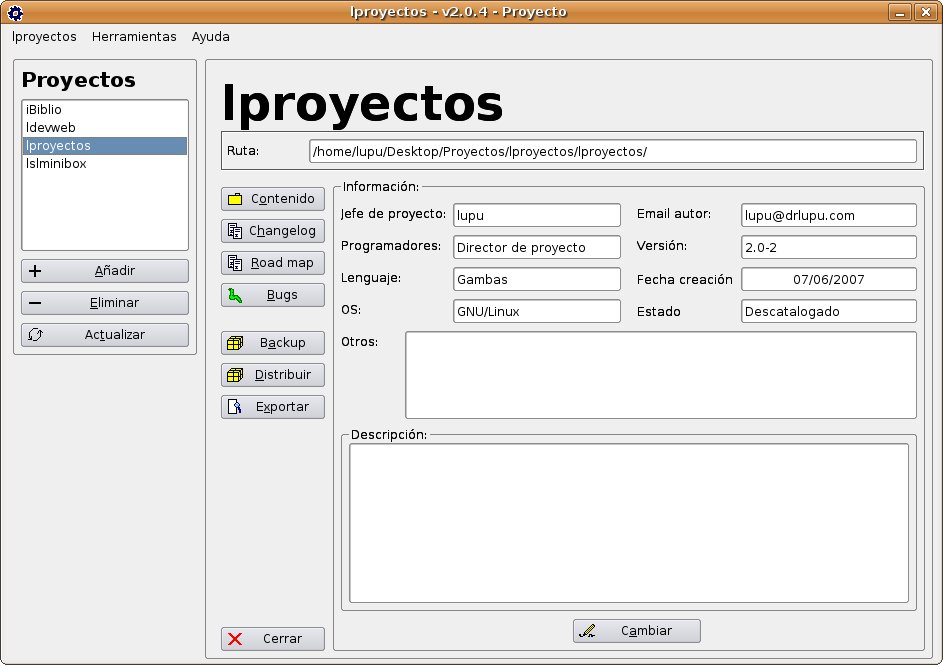
Task: Click the red X Cerrar icon
Action: click(235, 639)
